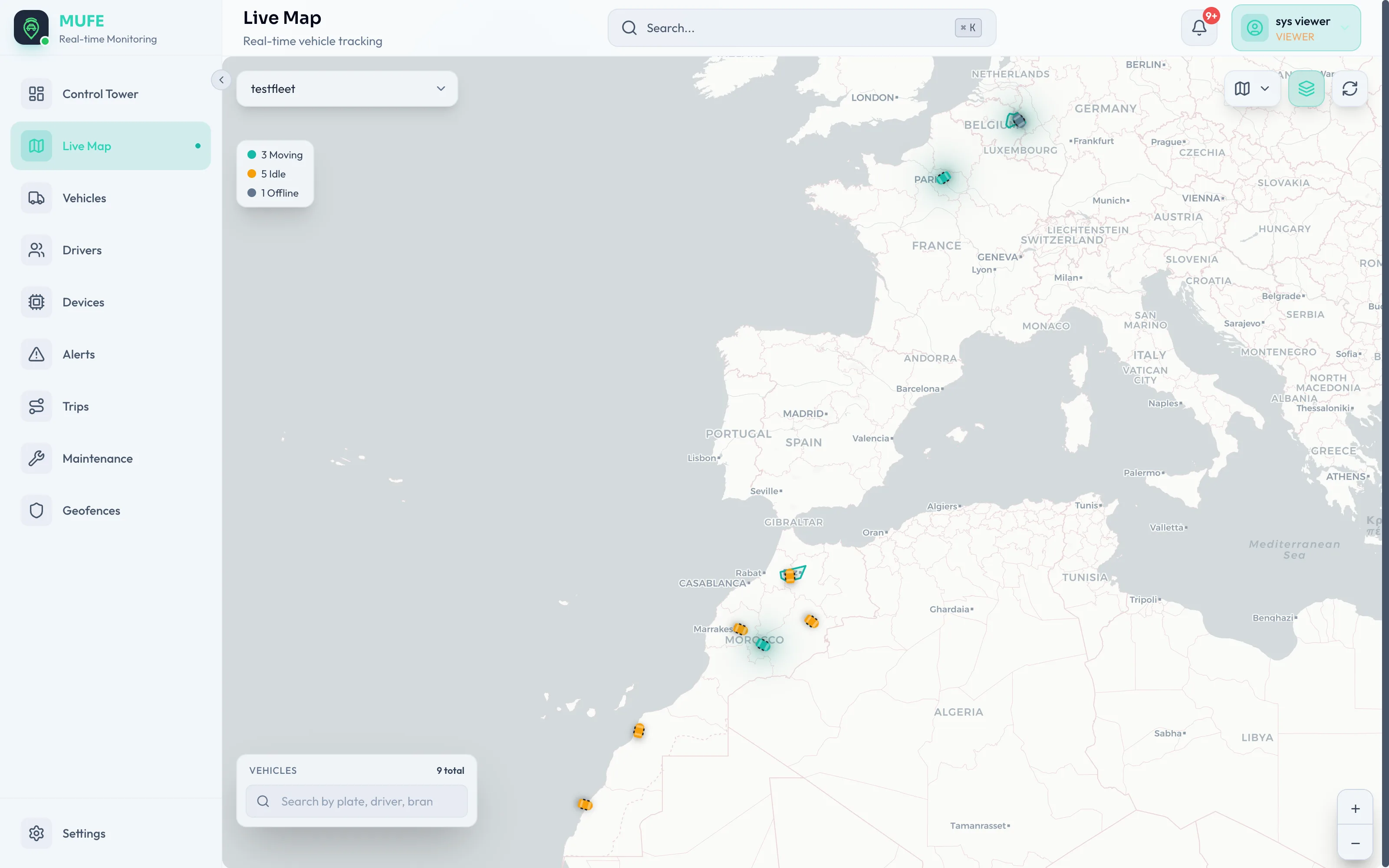
Task: Select the idle vehicle marker east of Rabat
Action: (790, 575)
